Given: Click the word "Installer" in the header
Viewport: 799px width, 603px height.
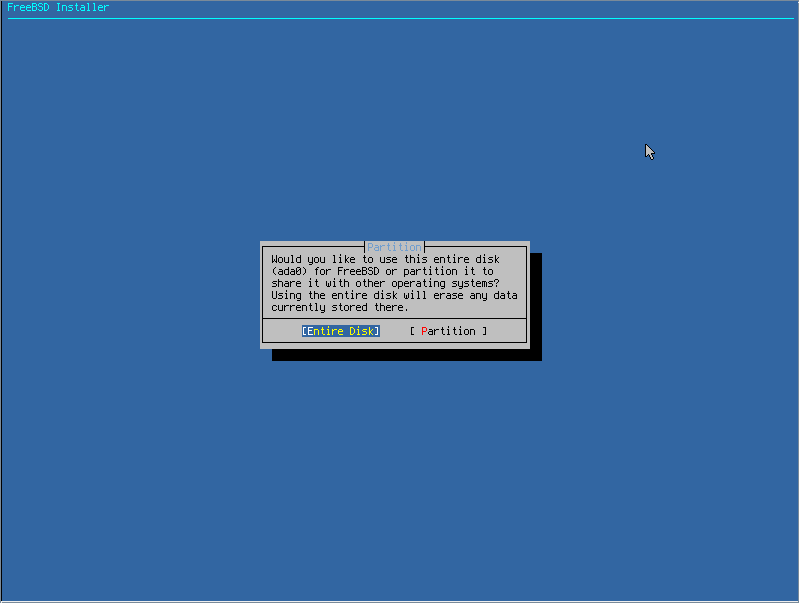Looking at the screenshot, I should pos(83,7).
